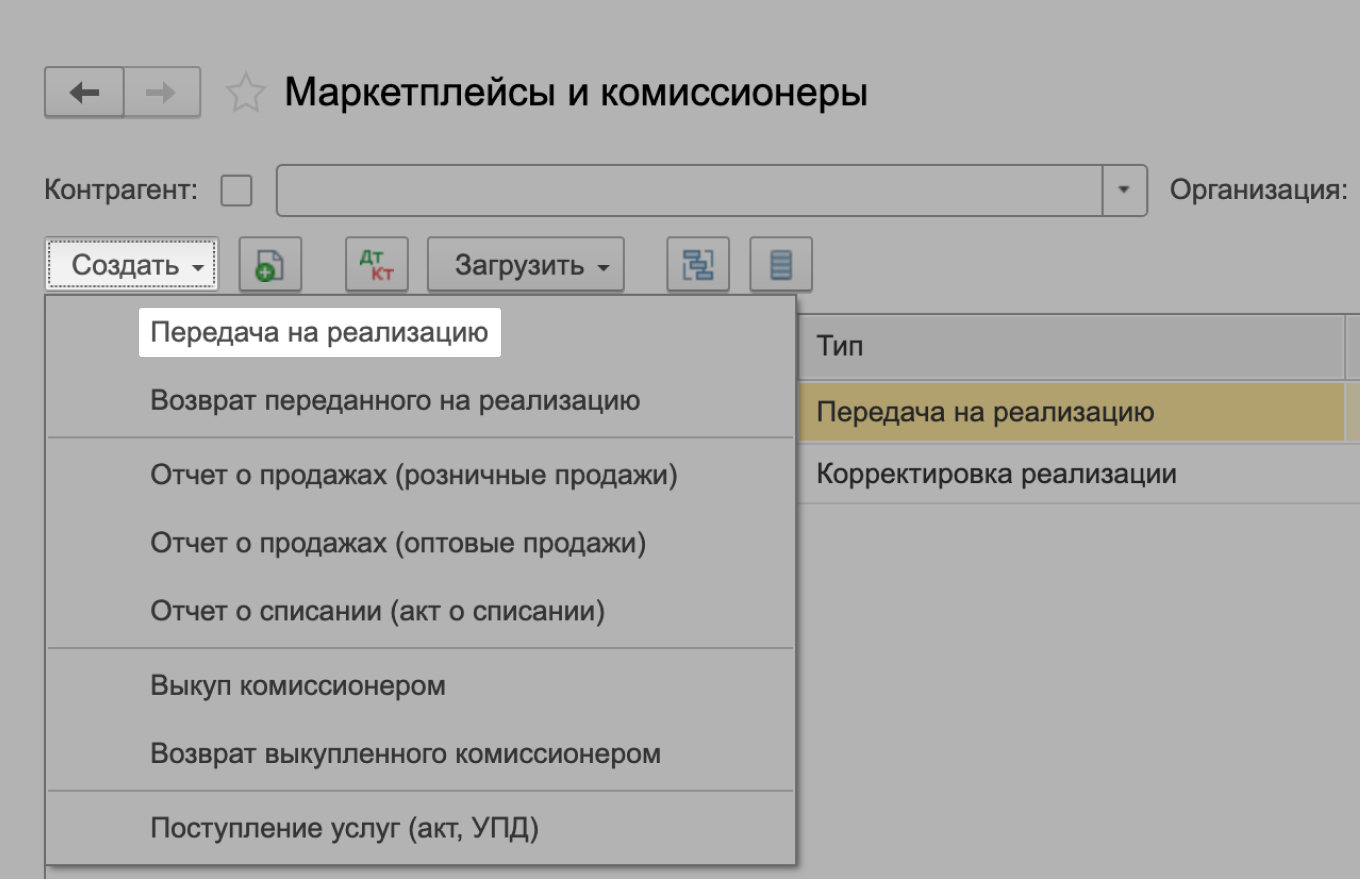Open the Контрагент selection dropdown arrow
This screenshot has height=879, width=1360.
click(x=1126, y=189)
